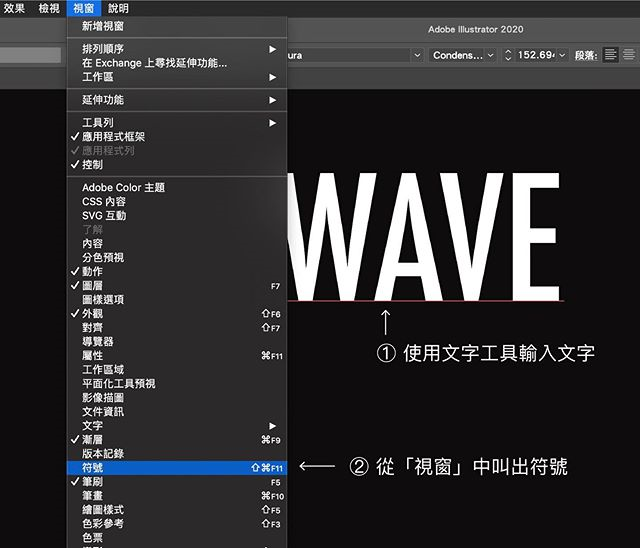Viewport: 640px width, 548px height.
Task: Open the 內容 panel
Action: pos(177,243)
